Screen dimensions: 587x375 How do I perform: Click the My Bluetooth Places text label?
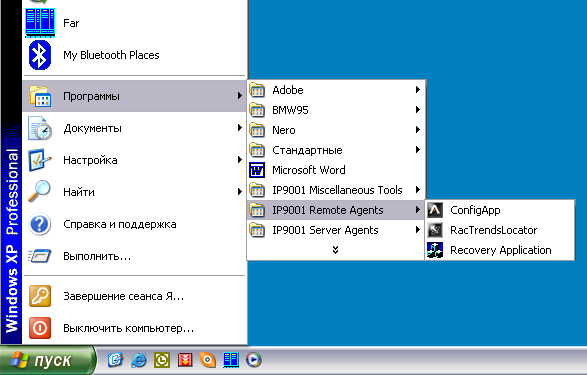111,55
